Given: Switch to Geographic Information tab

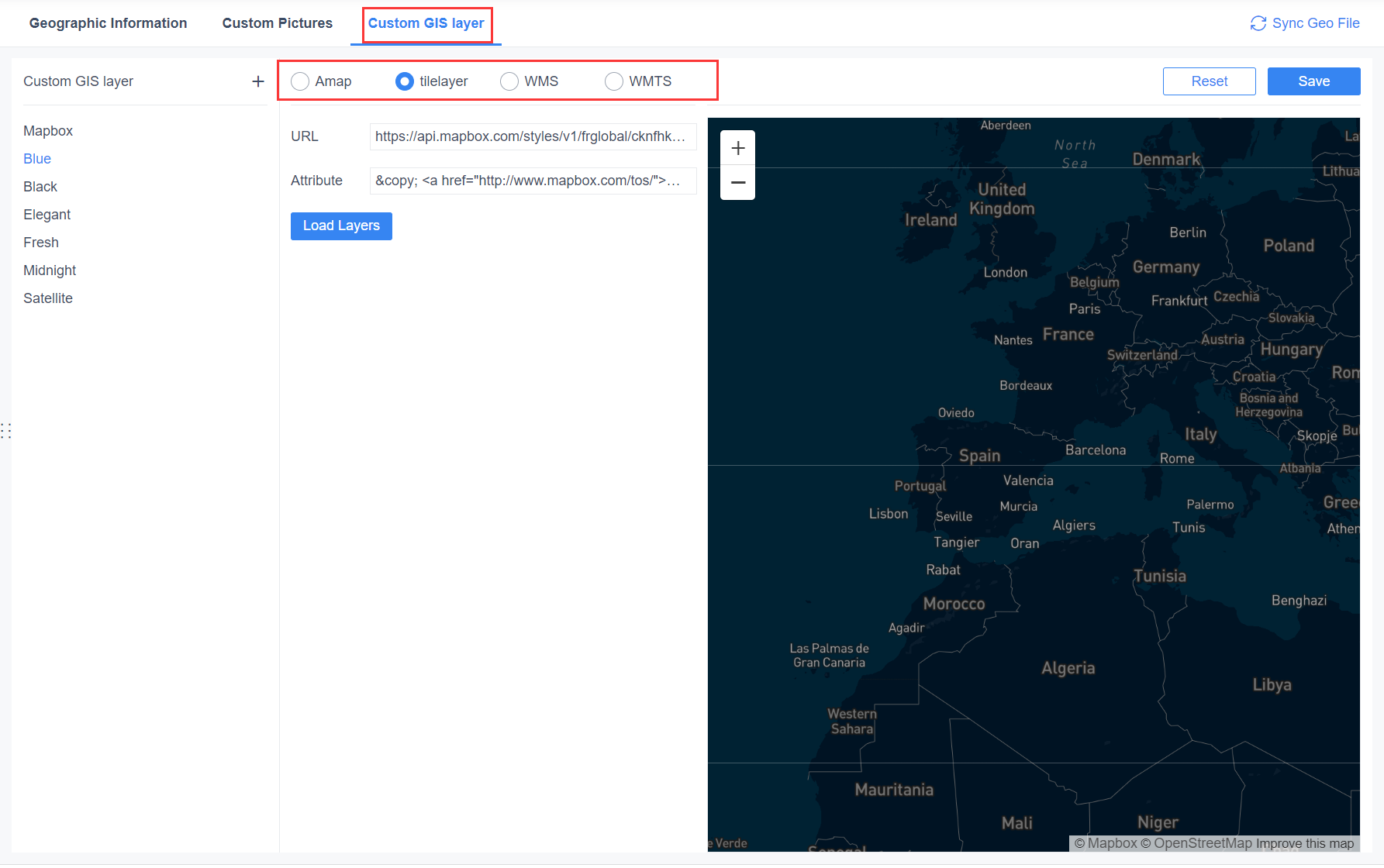Looking at the screenshot, I should pos(108,23).
